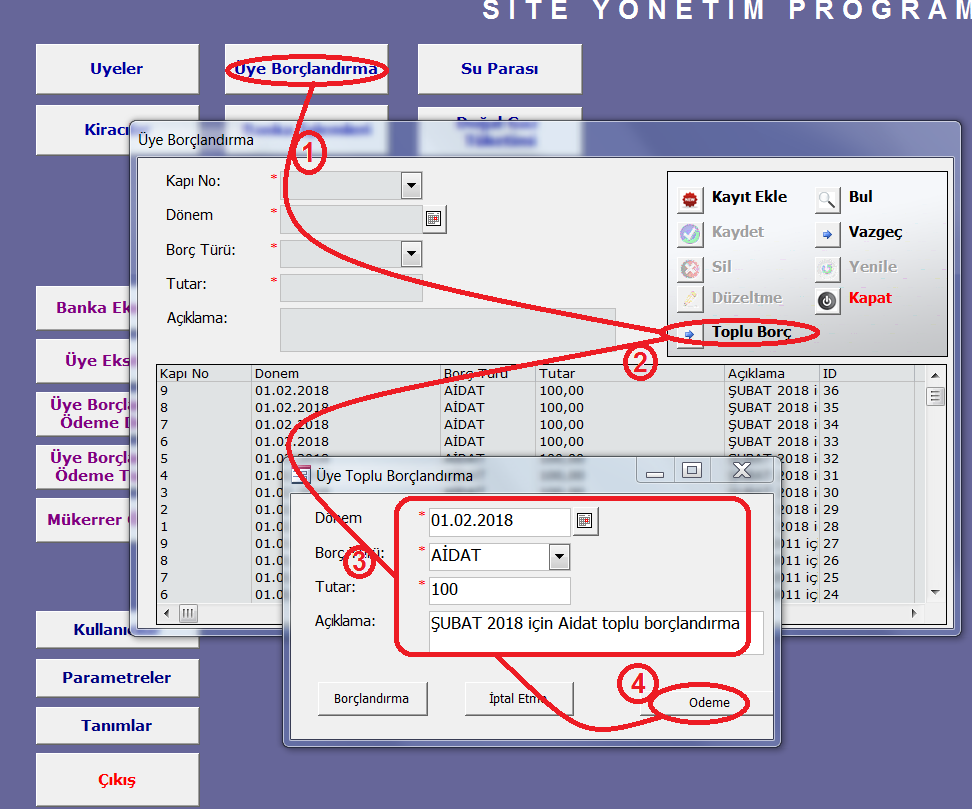Click into the Tutar field containing 100

[x=498, y=590]
